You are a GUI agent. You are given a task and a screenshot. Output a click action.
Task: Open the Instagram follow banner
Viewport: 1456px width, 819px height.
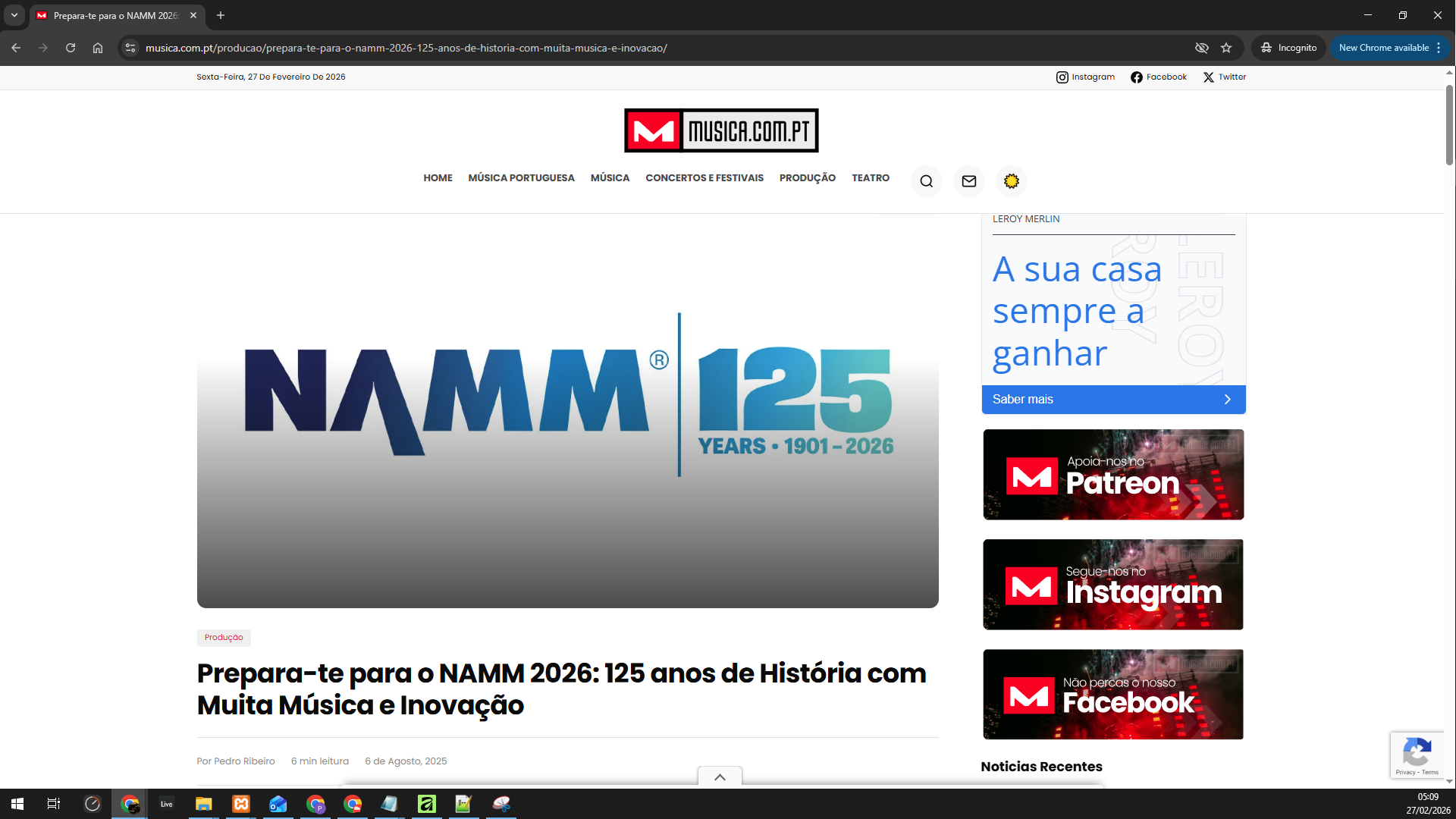click(1113, 585)
